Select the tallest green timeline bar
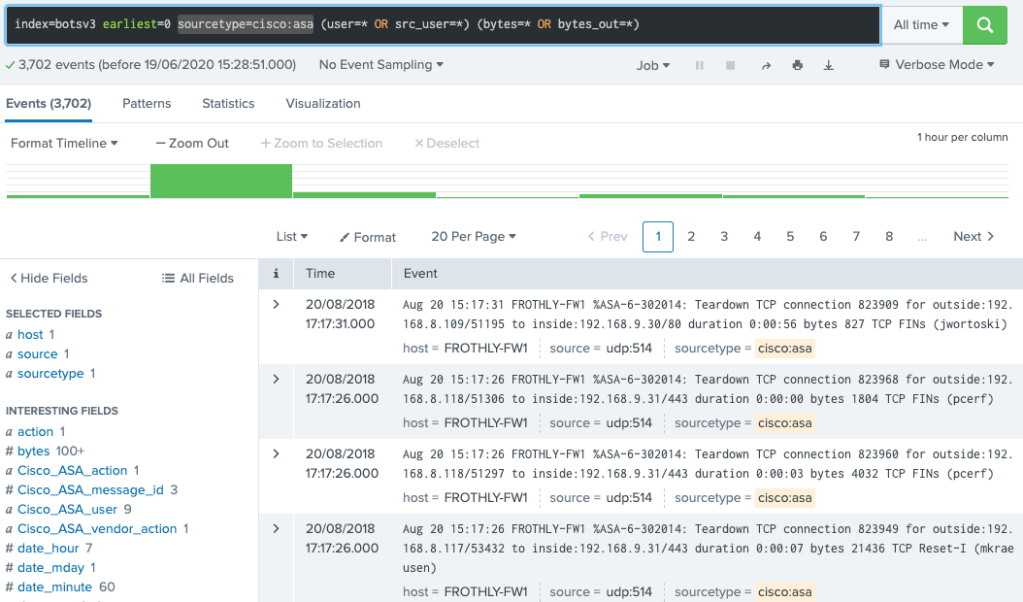Viewport: 1023px width, 602px height. click(221, 181)
